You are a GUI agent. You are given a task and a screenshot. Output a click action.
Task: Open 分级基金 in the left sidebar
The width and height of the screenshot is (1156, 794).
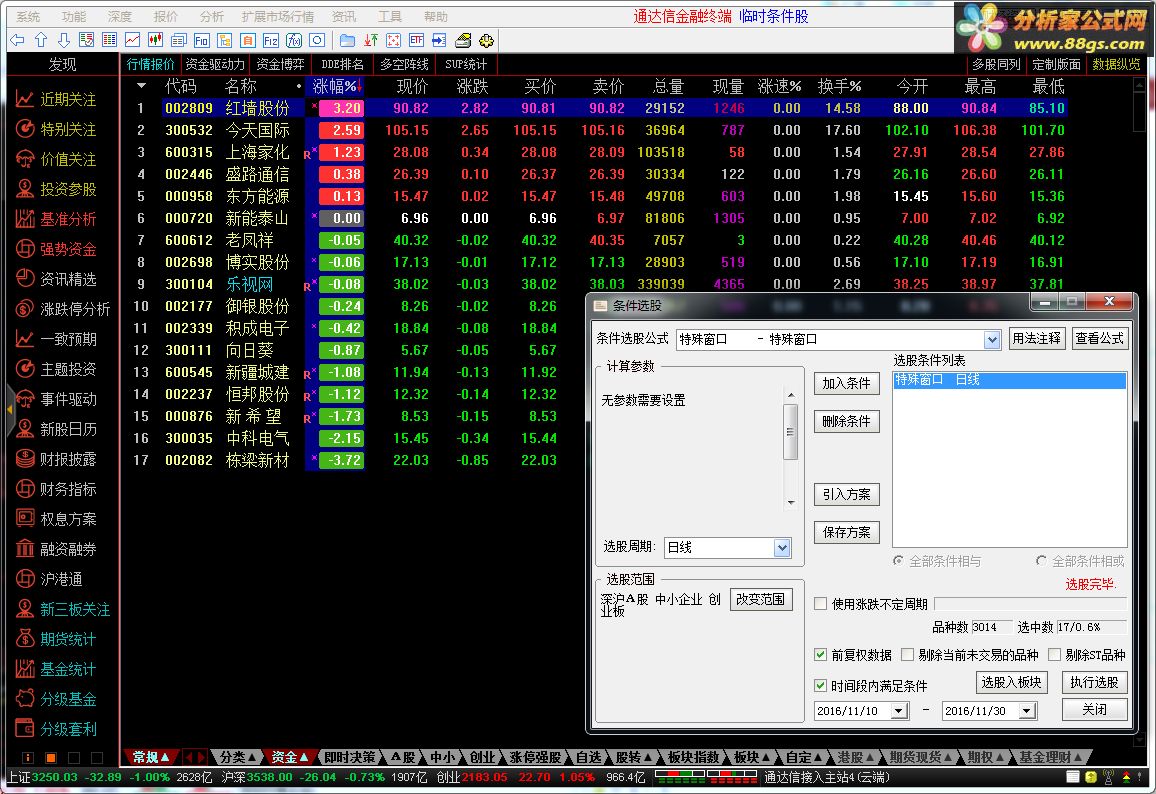[x=57, y=699]
